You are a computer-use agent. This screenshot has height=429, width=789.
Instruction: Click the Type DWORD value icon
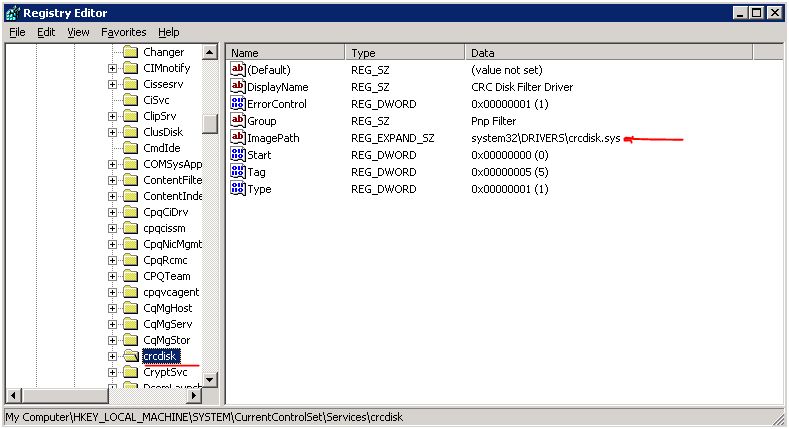(238, 189)
